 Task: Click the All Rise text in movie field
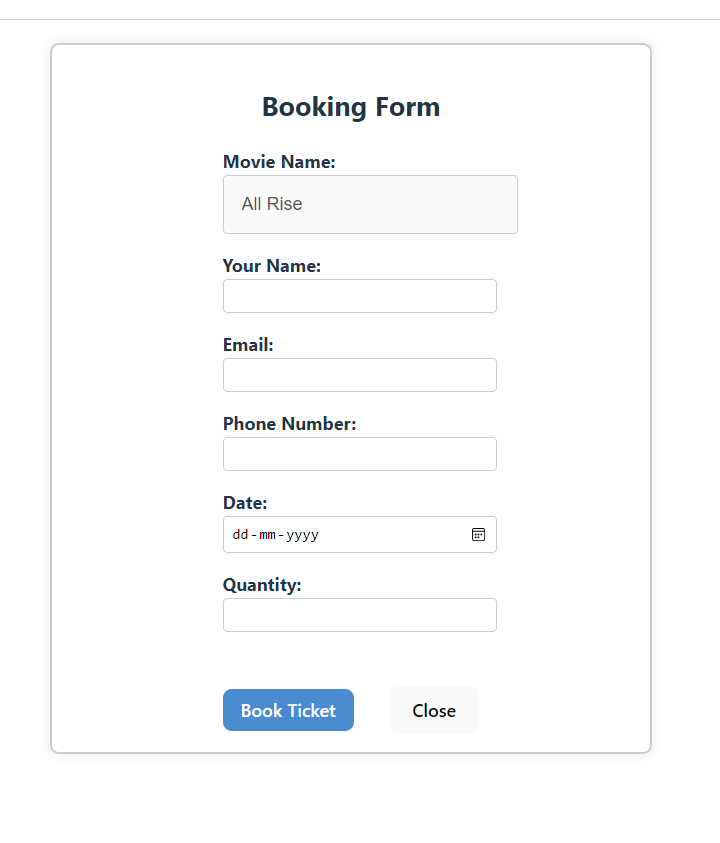(x=270, y=204)
